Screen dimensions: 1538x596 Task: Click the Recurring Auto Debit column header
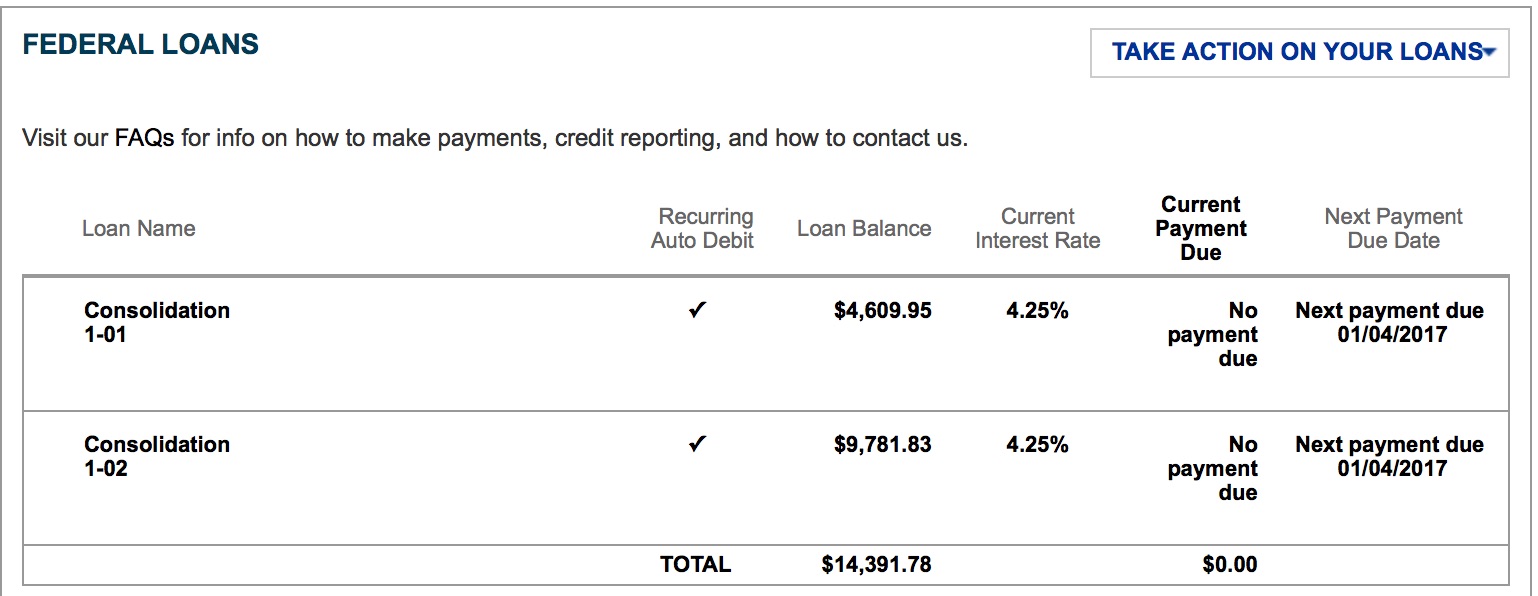click(703, 229)
